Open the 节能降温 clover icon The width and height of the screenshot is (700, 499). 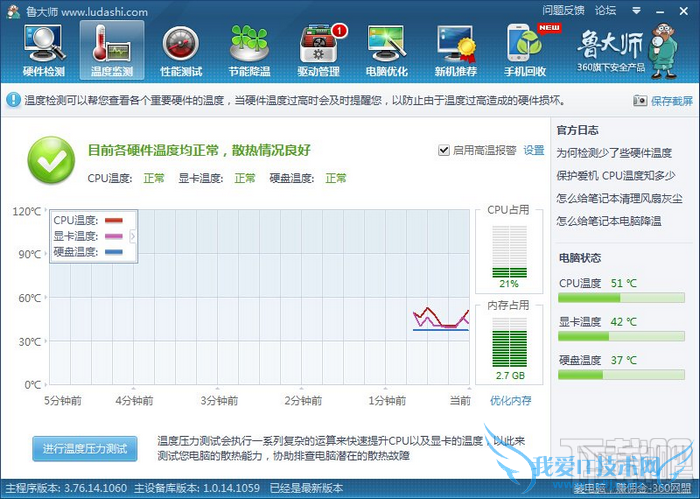click(250, 50)
